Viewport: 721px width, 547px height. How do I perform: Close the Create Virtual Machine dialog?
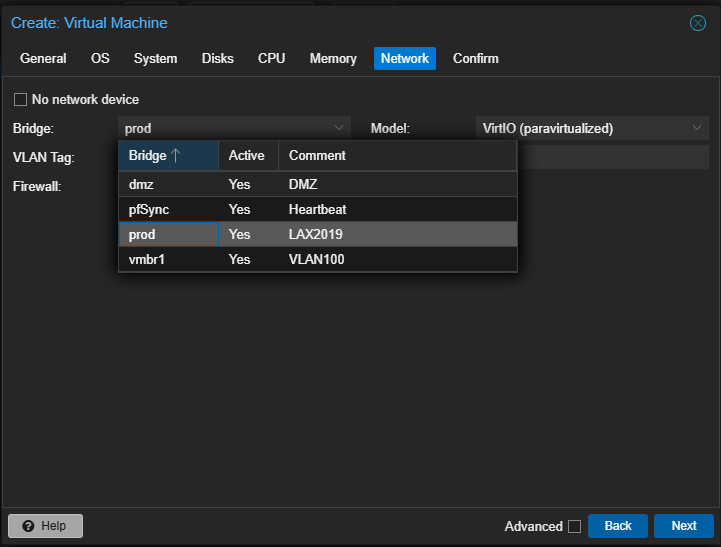click(698, 23)
